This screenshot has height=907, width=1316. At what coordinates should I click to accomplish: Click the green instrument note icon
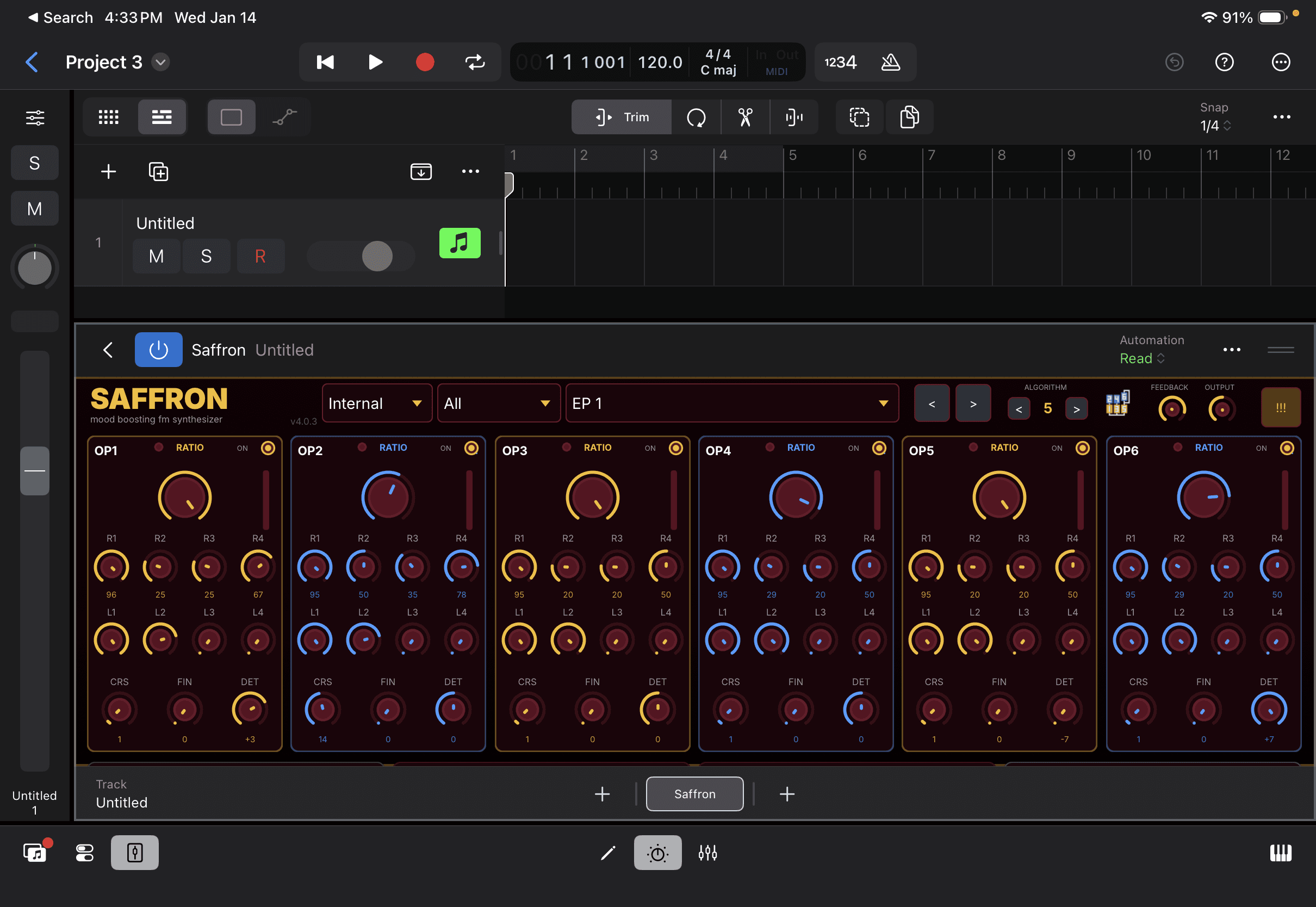point(460,243)
